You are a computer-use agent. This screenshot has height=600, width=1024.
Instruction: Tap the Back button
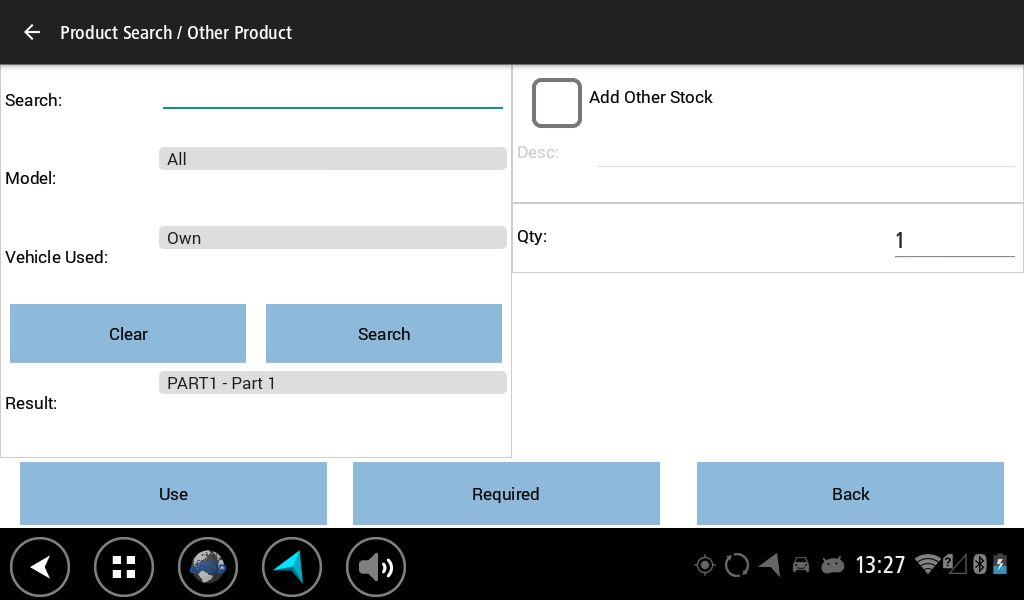(x=850, y=494)
